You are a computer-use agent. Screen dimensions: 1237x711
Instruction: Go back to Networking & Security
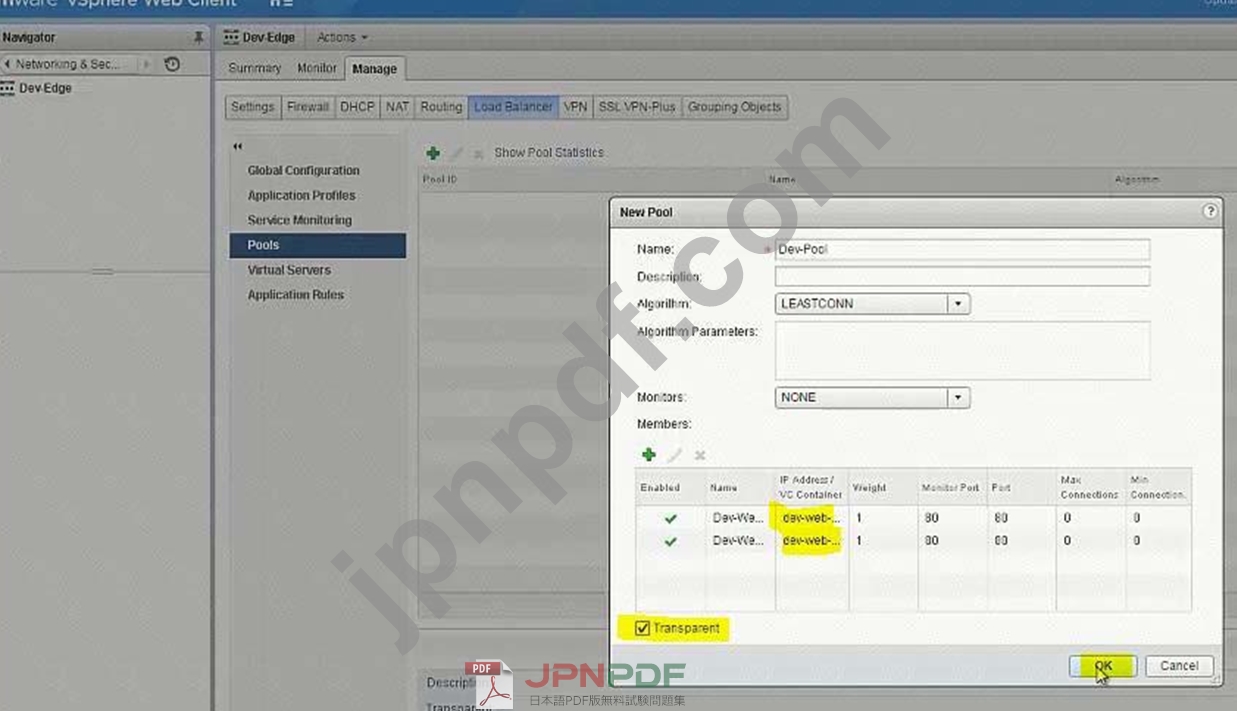66,64
